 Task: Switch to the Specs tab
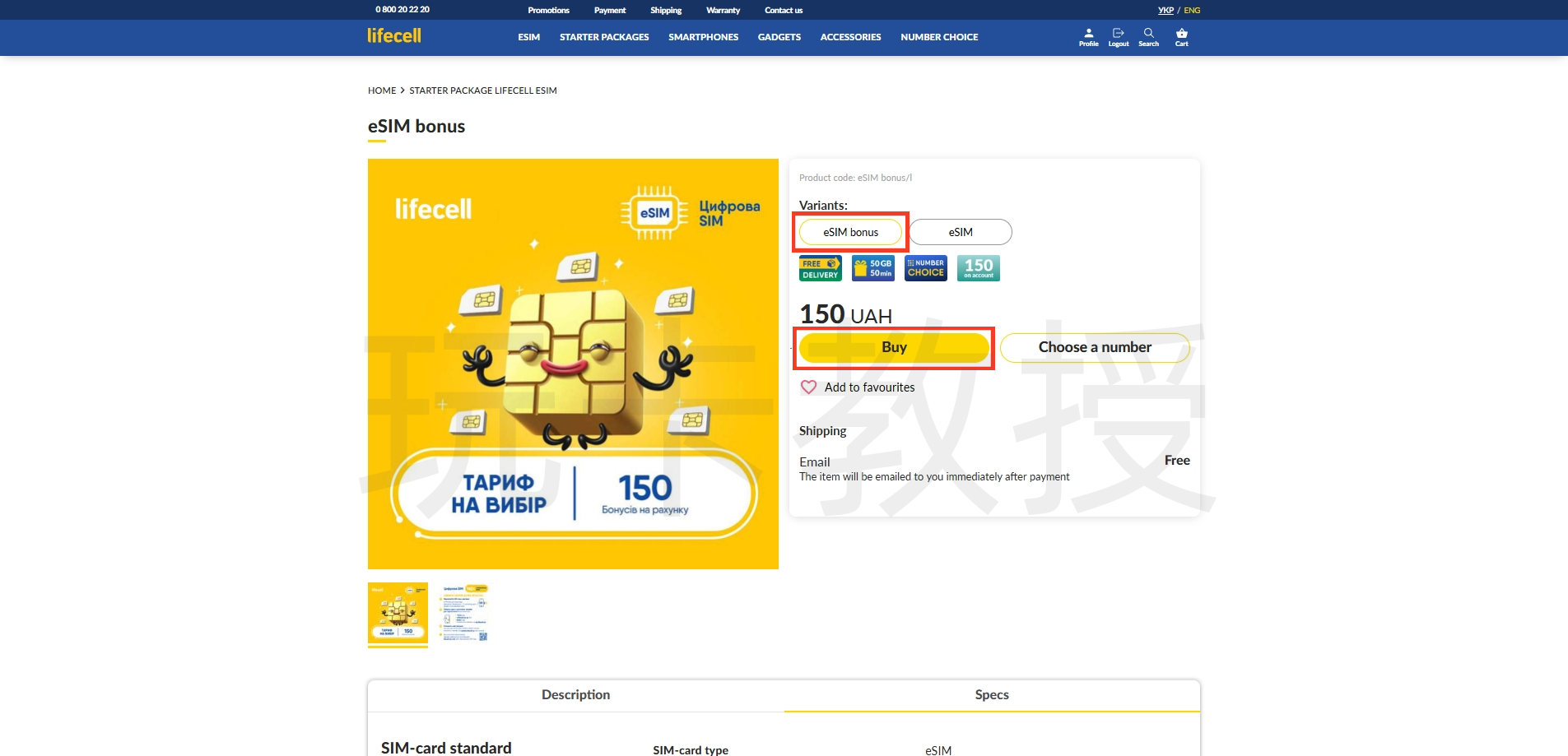[x=992, y=695]
